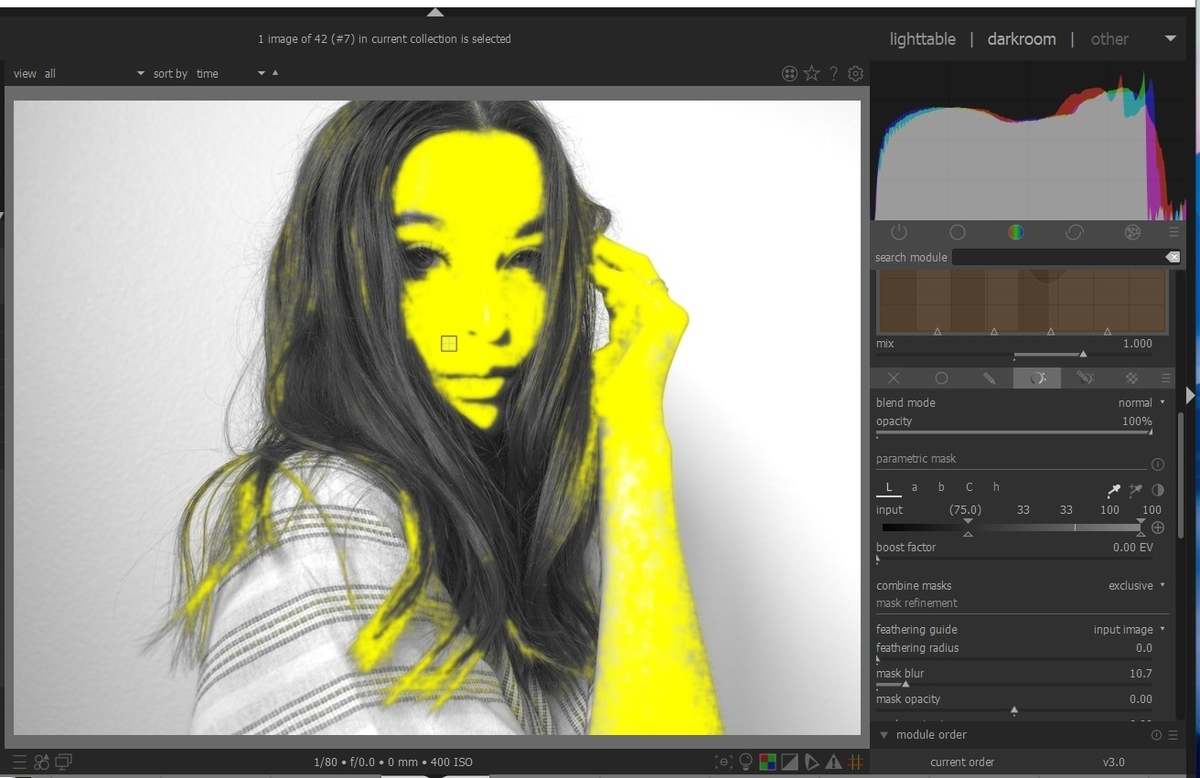Choose the L channel tab
This screenshot has width=1200, height=778.
tap(889, 487)
